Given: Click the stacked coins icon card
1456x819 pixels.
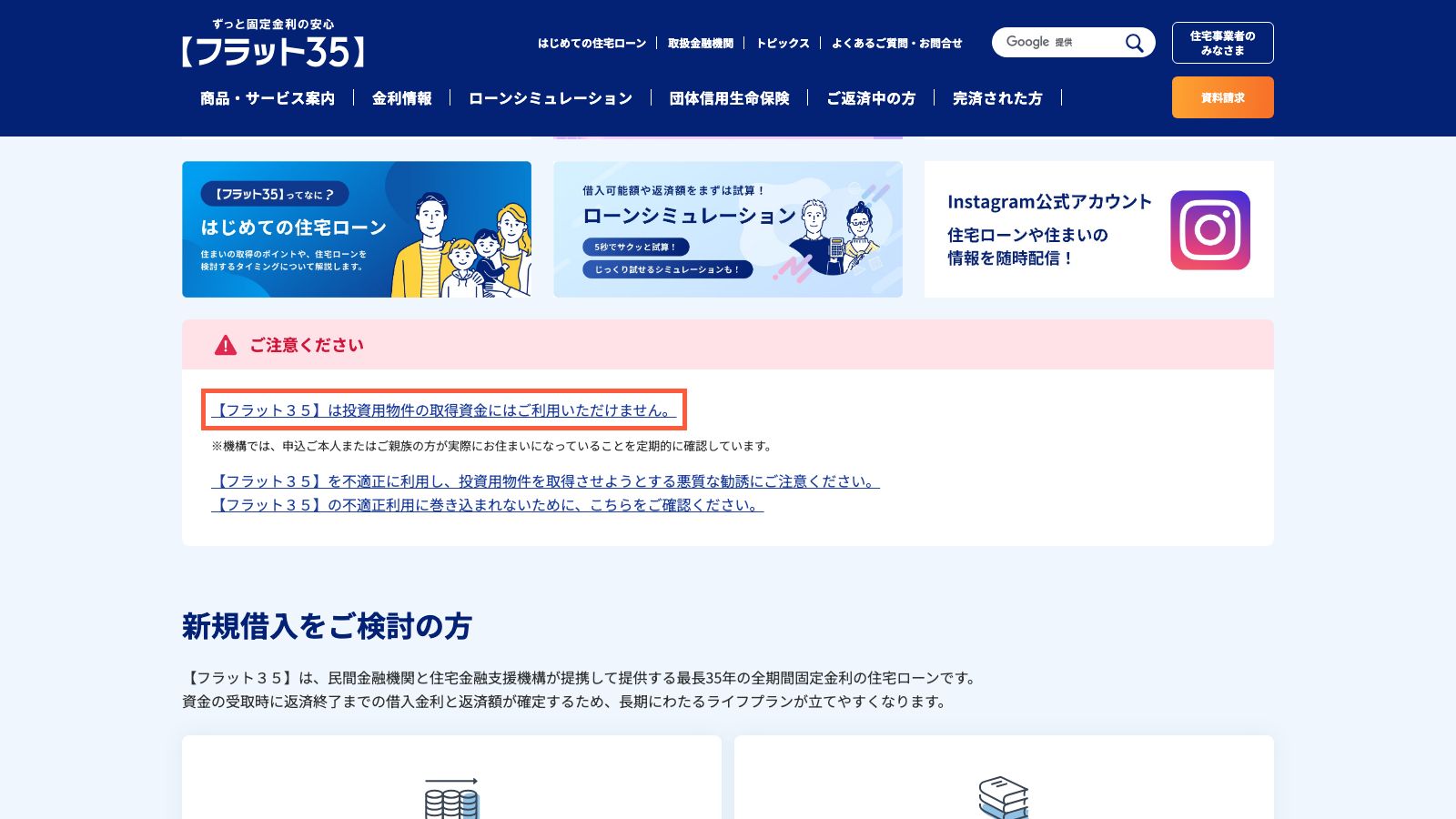Looking at the screenshot, I should 451,777.
